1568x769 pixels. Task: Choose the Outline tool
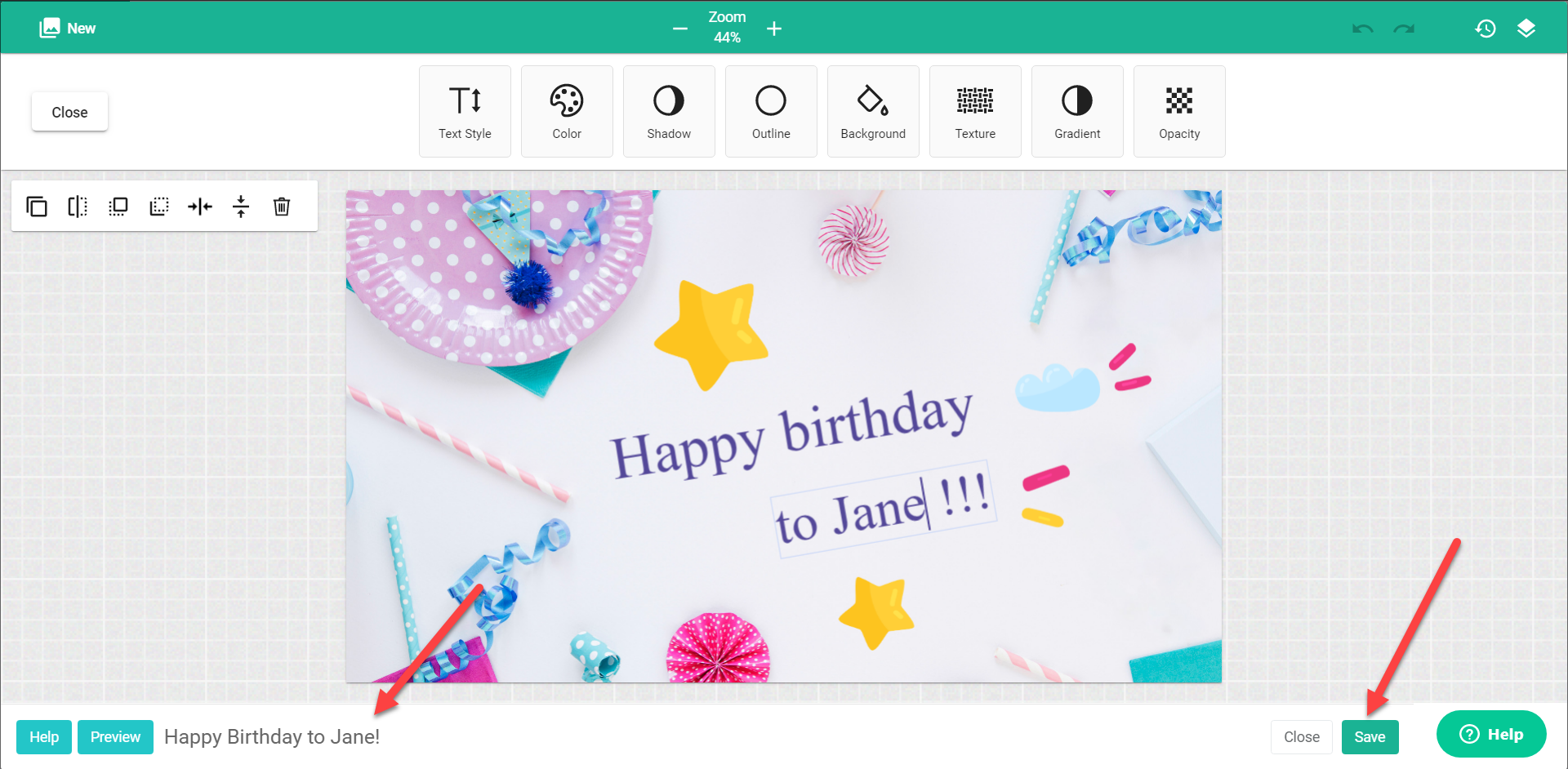(771, 111)
